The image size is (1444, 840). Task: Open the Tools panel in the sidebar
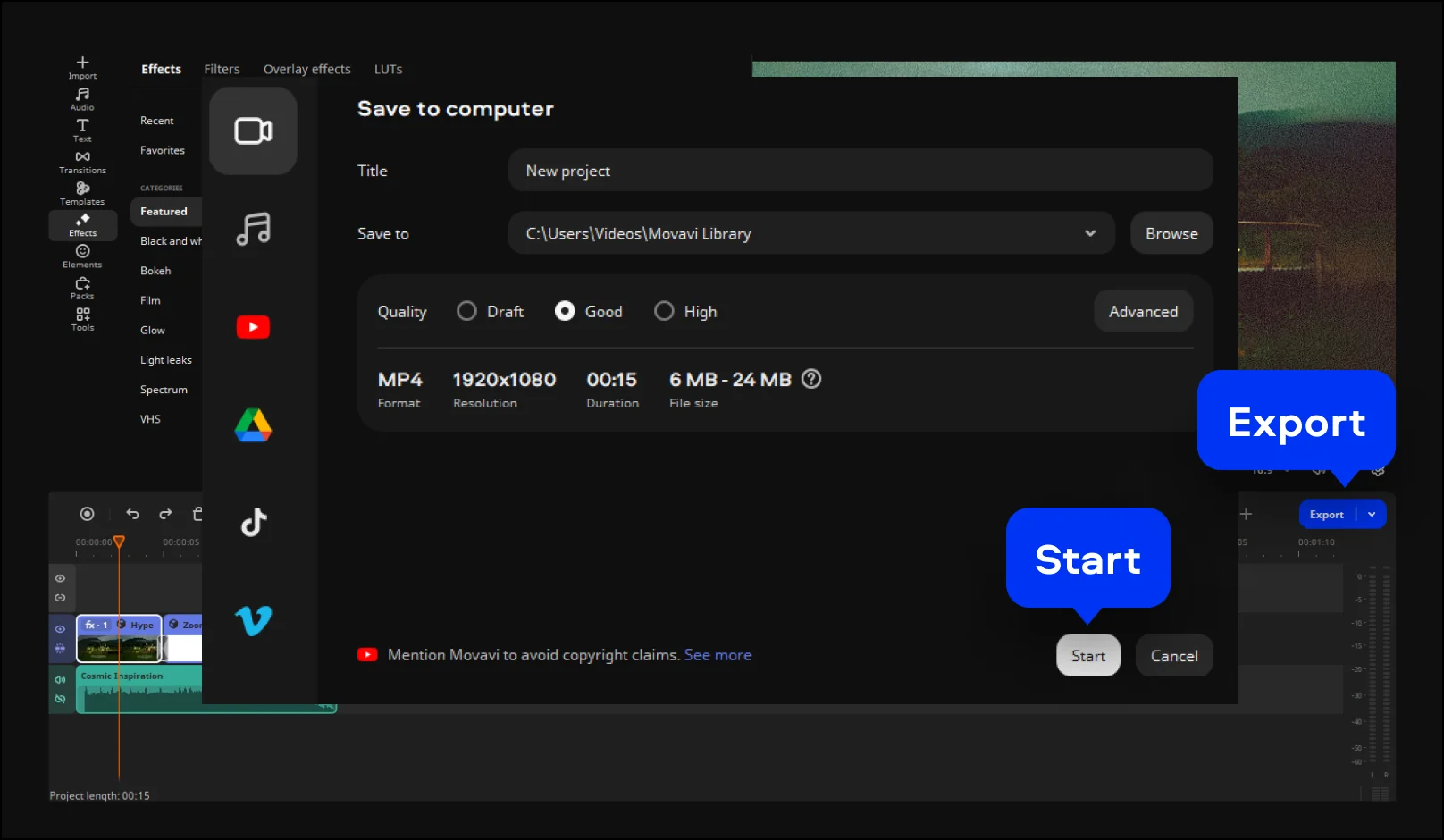(82, 319)
